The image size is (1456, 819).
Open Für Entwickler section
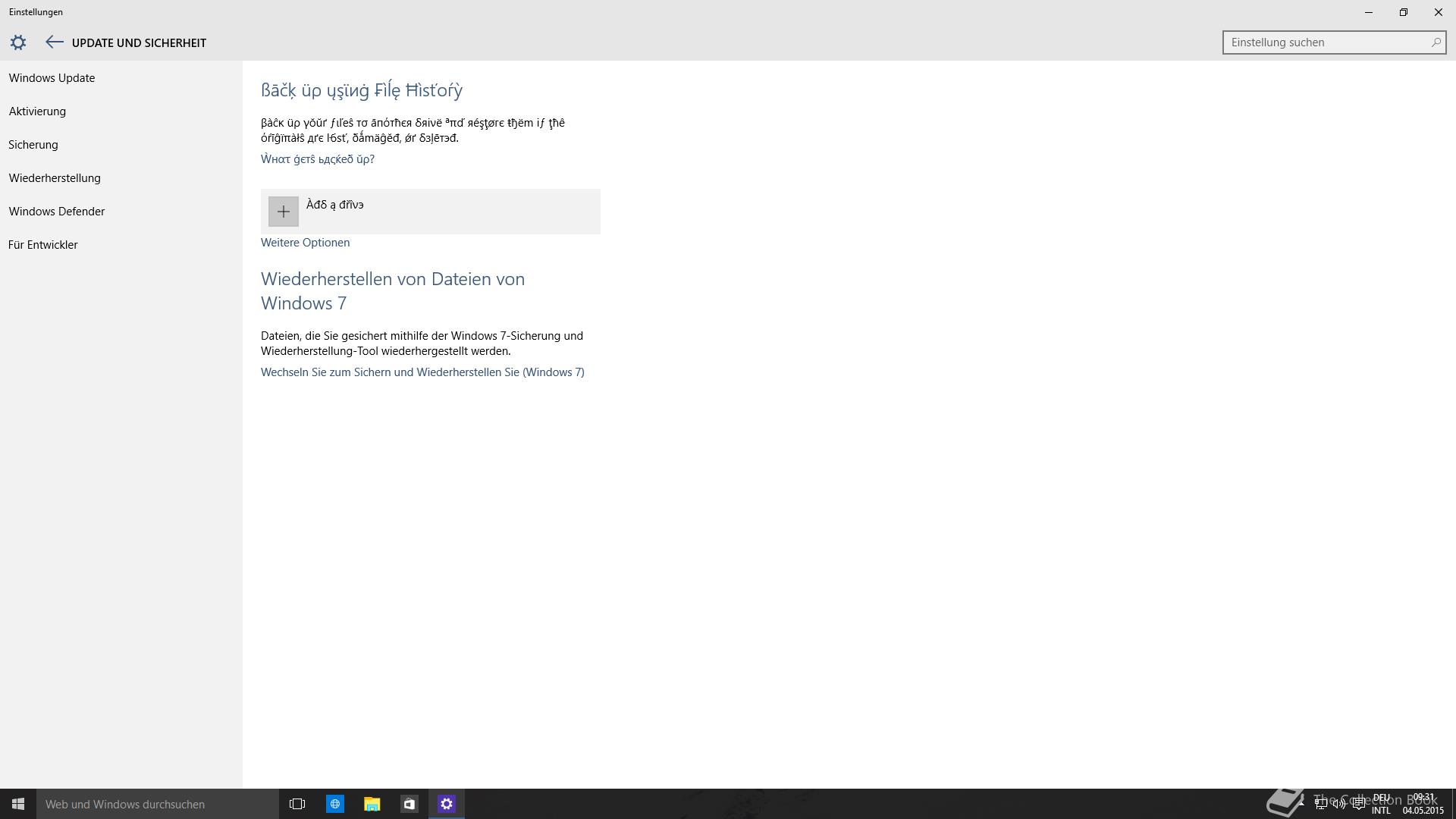[x=43, y=245]
